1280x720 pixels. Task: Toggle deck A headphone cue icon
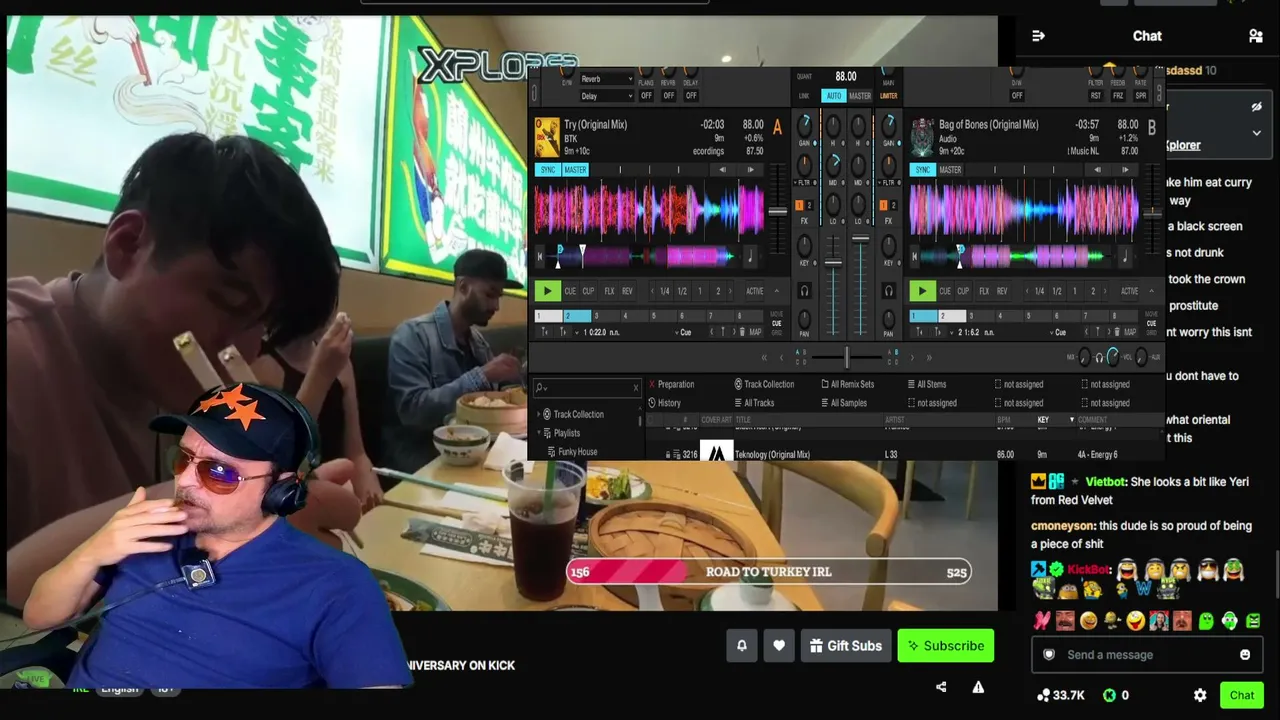804,291
